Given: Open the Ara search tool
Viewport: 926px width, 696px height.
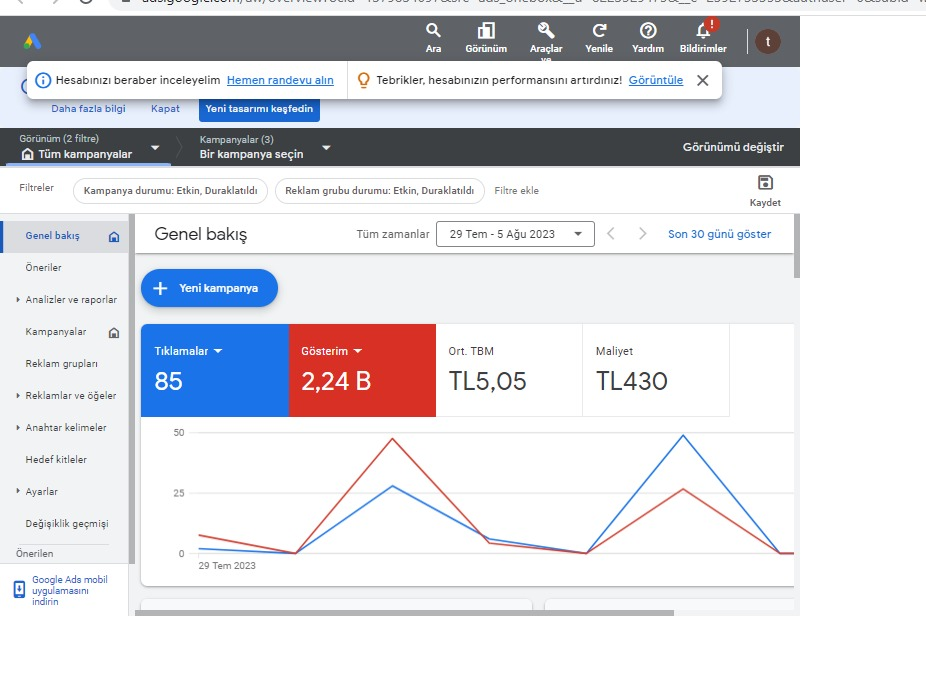Looking at the screenshot, I should [433, 38].
